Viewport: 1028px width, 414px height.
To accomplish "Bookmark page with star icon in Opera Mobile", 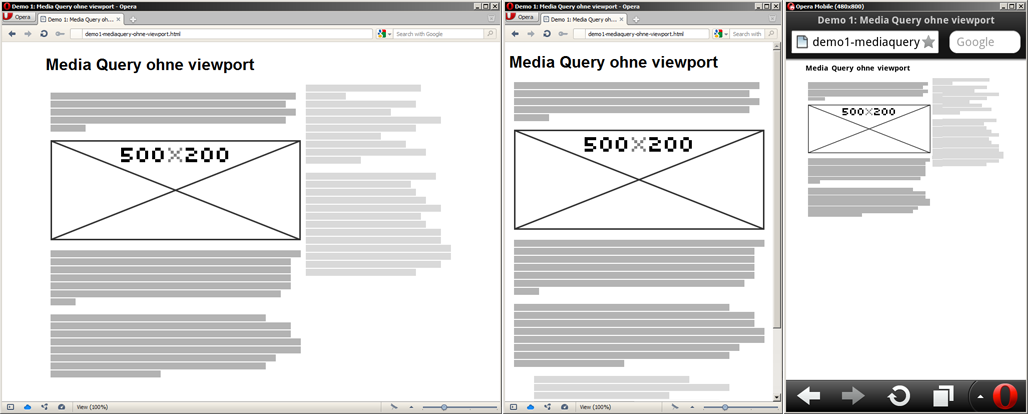I will (x=928, y=42).
